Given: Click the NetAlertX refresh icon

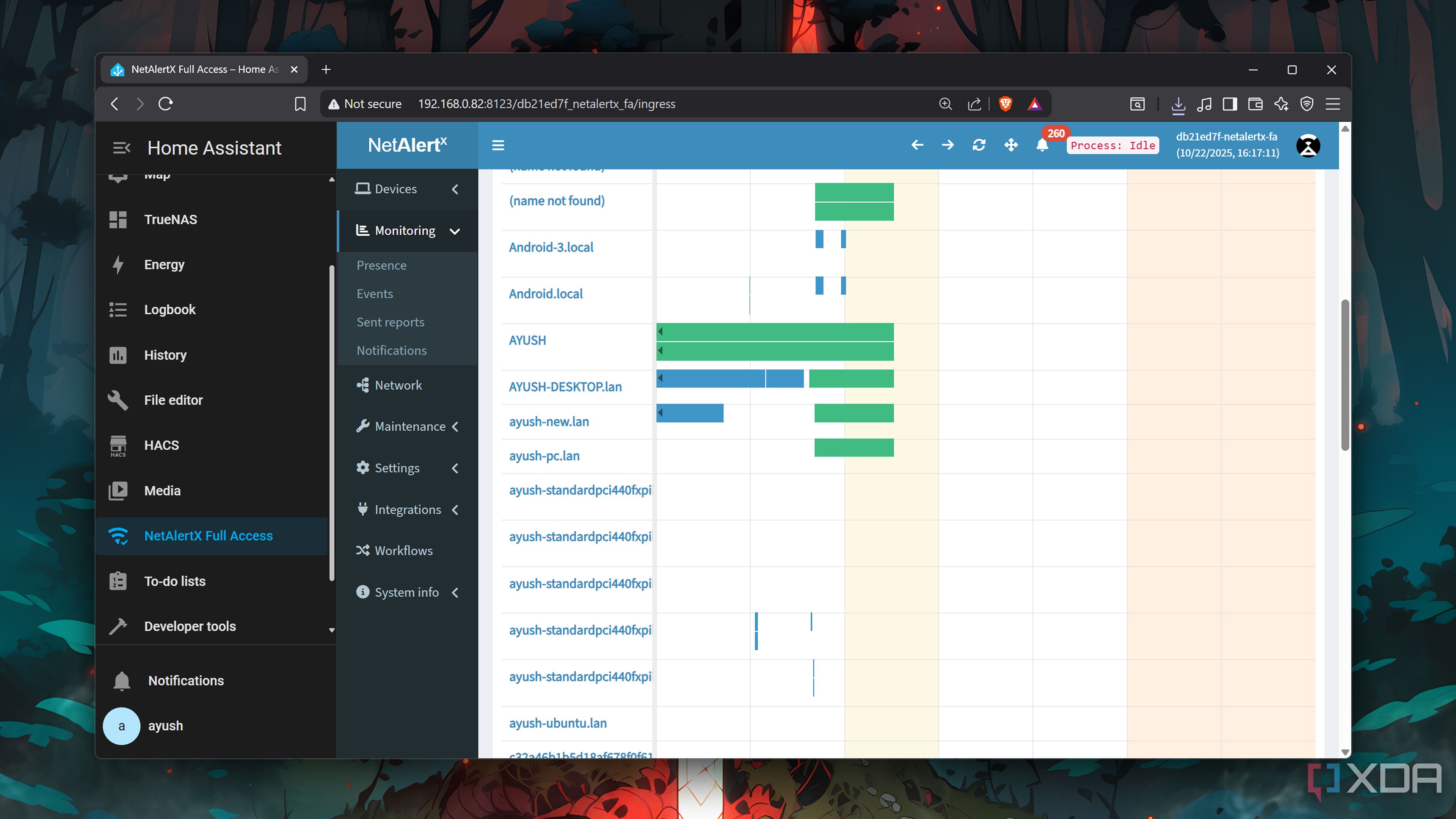Looking at the screenshot, I should (x=979, y=145).
